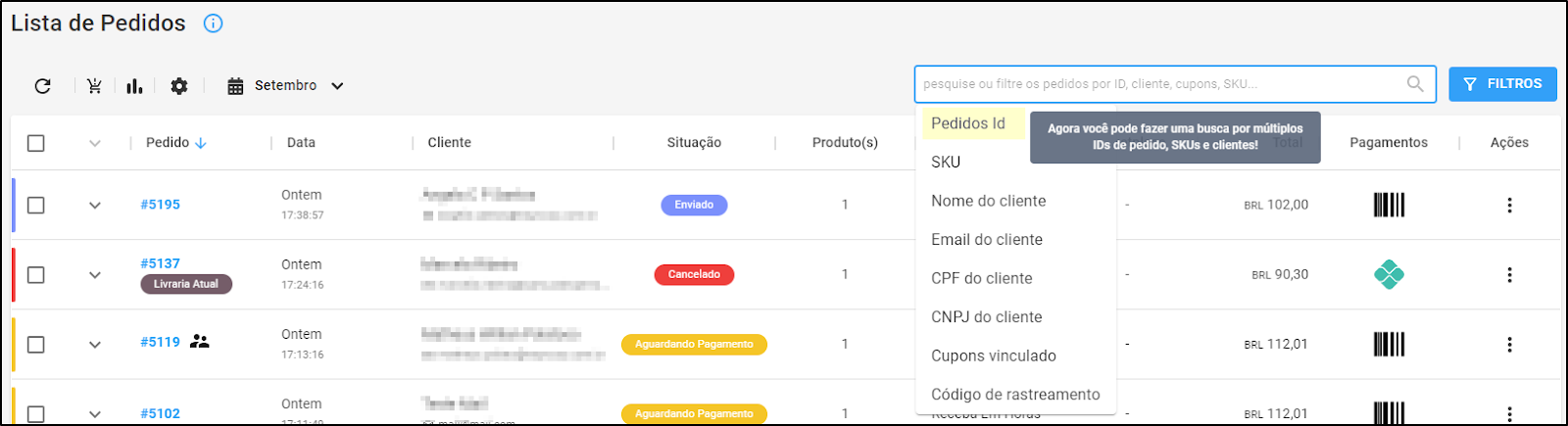Click the barcode payment icon for order #5119

(x=1389, y=344)
